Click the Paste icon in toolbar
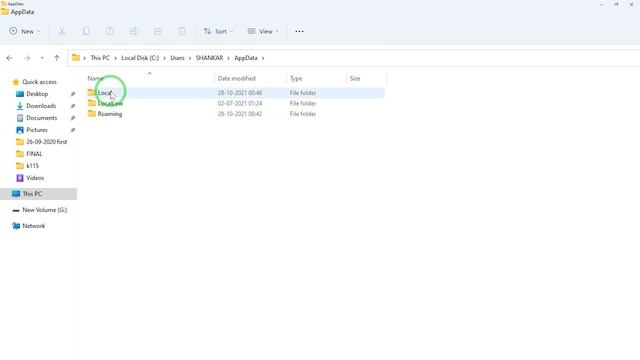This screenshot has width=640, height=360. tap(110, 31)
